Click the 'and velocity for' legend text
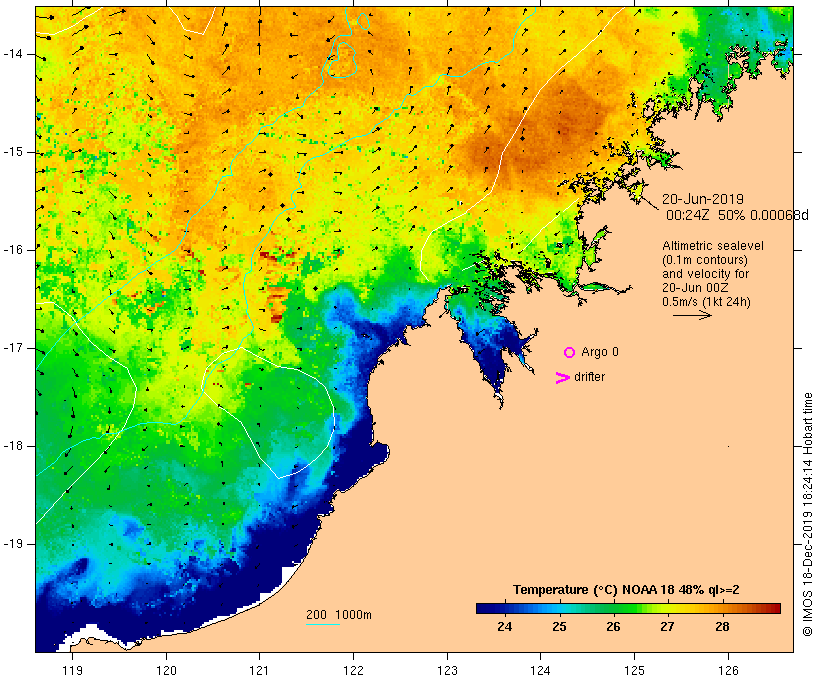Screen dimensions: 820x680 705,274
